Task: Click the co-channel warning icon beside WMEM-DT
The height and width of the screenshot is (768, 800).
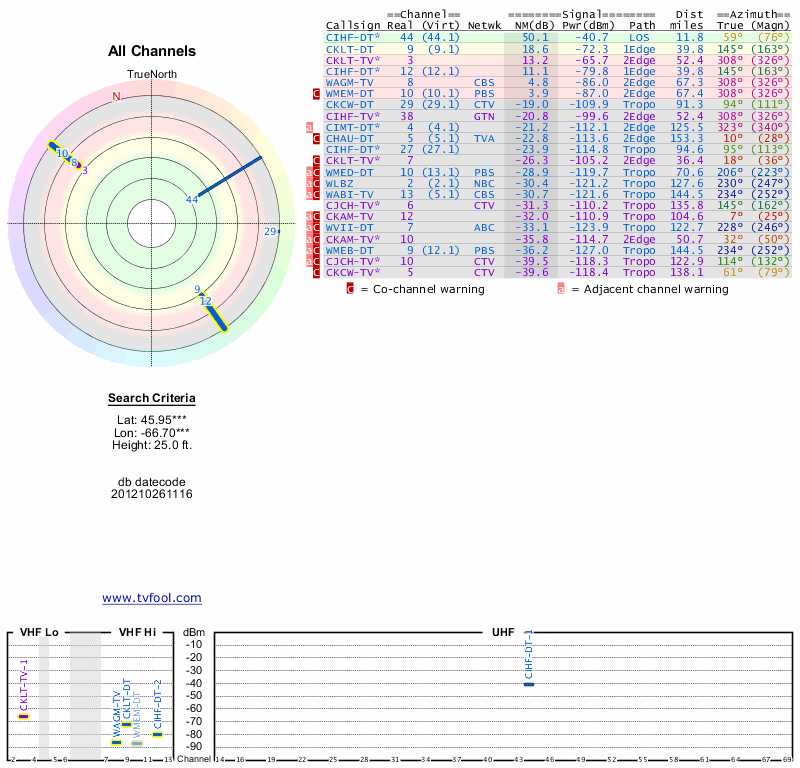Action: point(317,93)
